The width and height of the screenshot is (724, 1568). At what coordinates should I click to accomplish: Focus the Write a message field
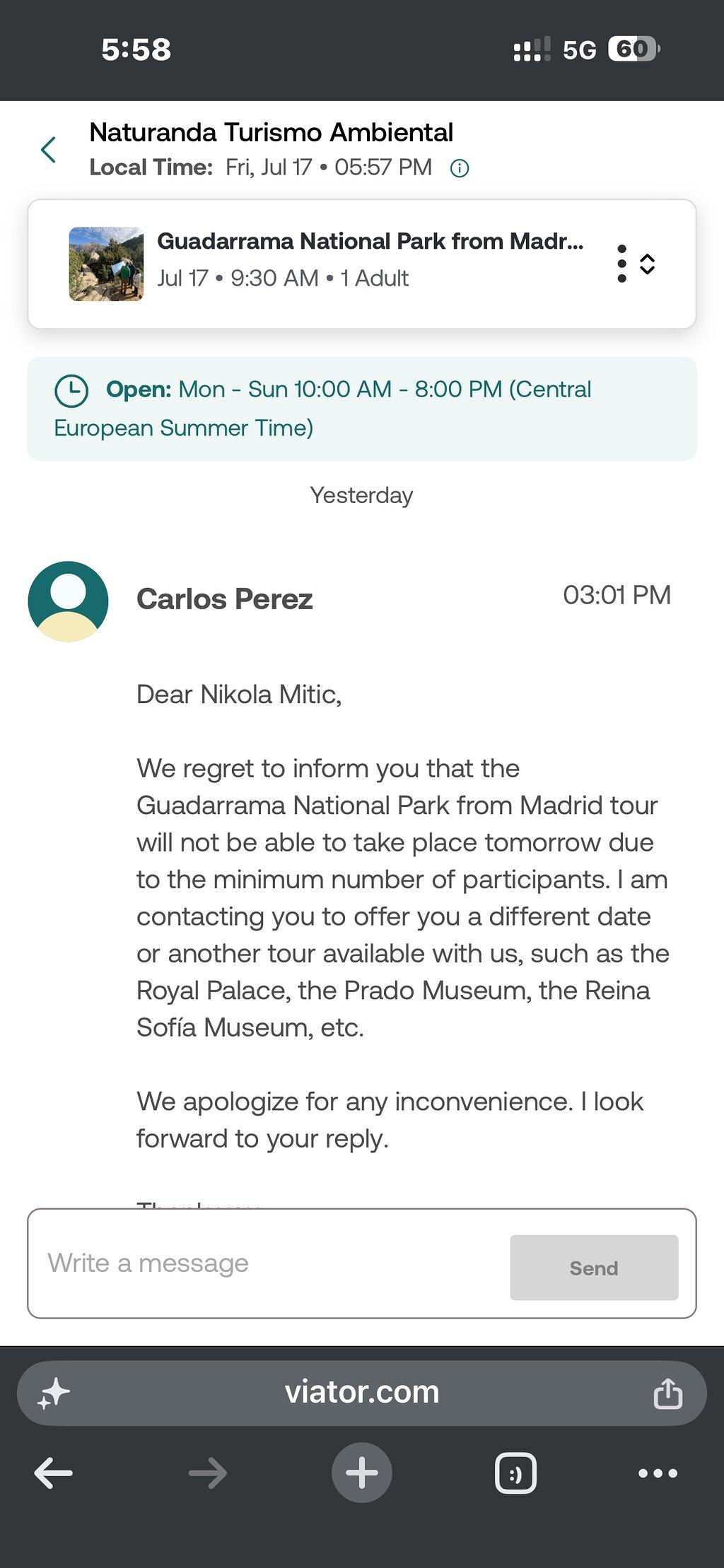point(269,1263)
